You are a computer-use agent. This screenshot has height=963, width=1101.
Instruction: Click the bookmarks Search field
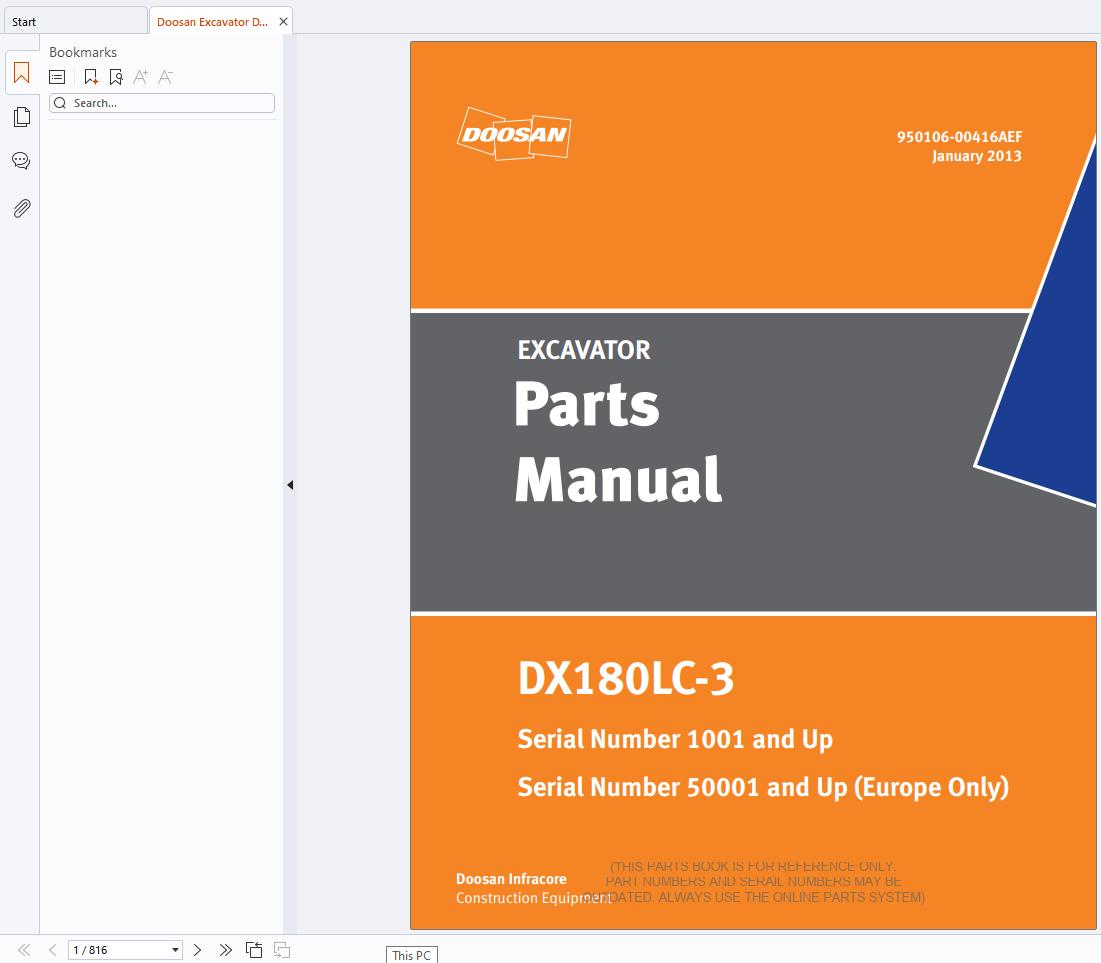click(161, 103)
